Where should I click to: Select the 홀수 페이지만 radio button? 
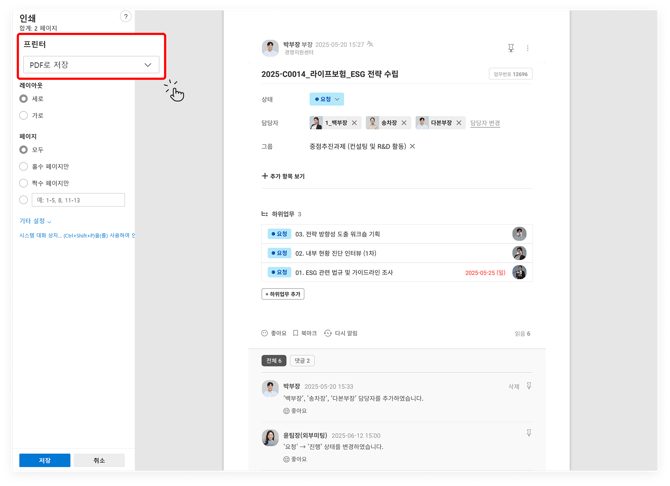point(24,166)
